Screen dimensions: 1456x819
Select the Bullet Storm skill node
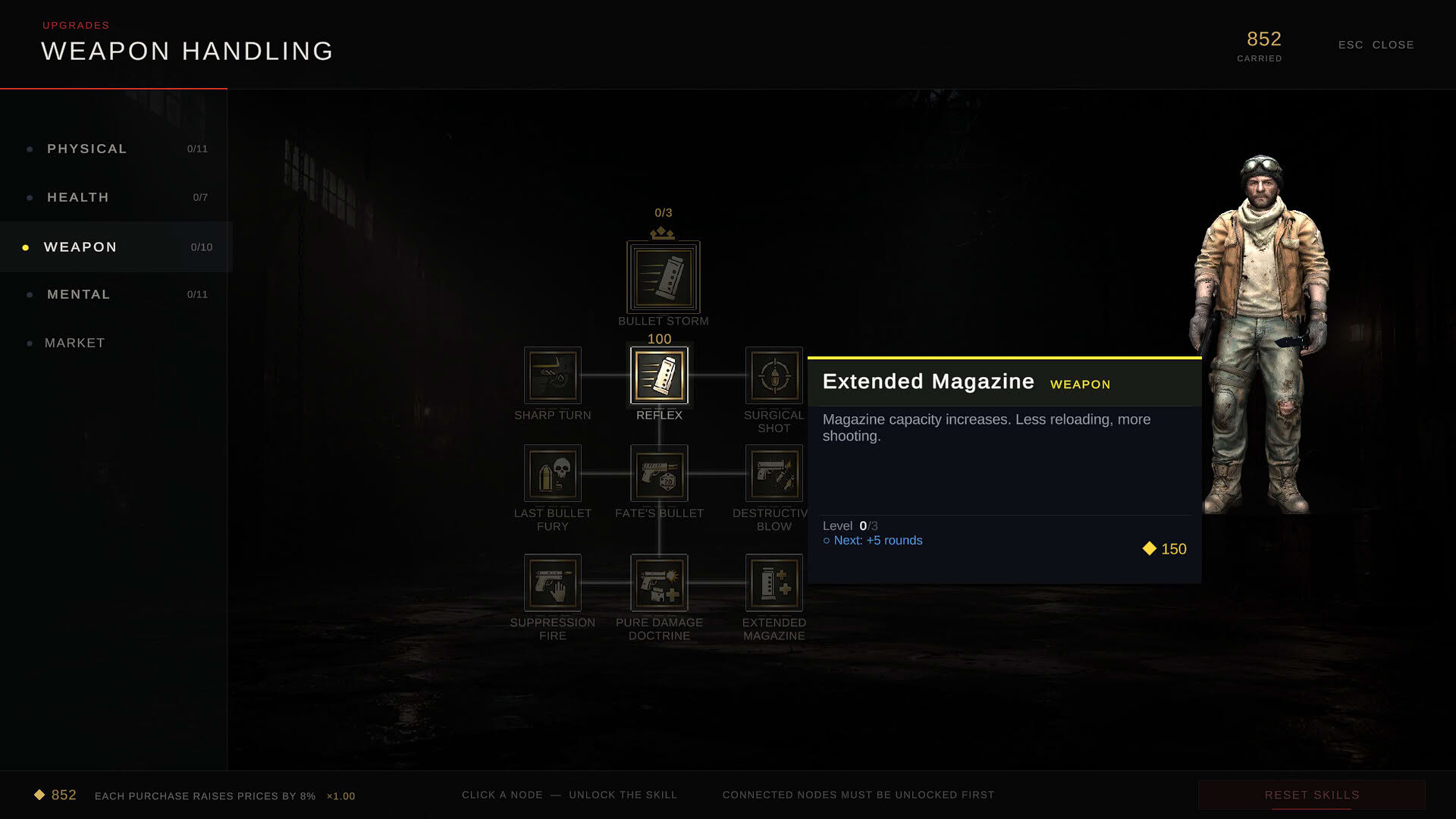pyautogui.click(x=663, y=278)
